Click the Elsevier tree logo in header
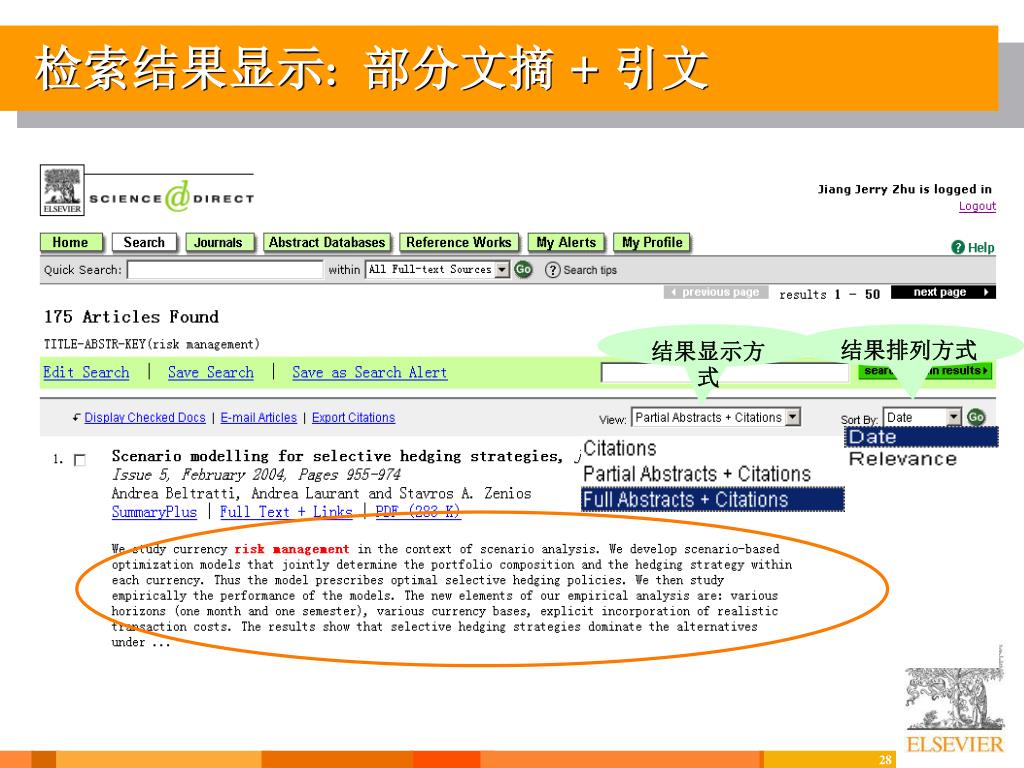 [x=62, y=190]
